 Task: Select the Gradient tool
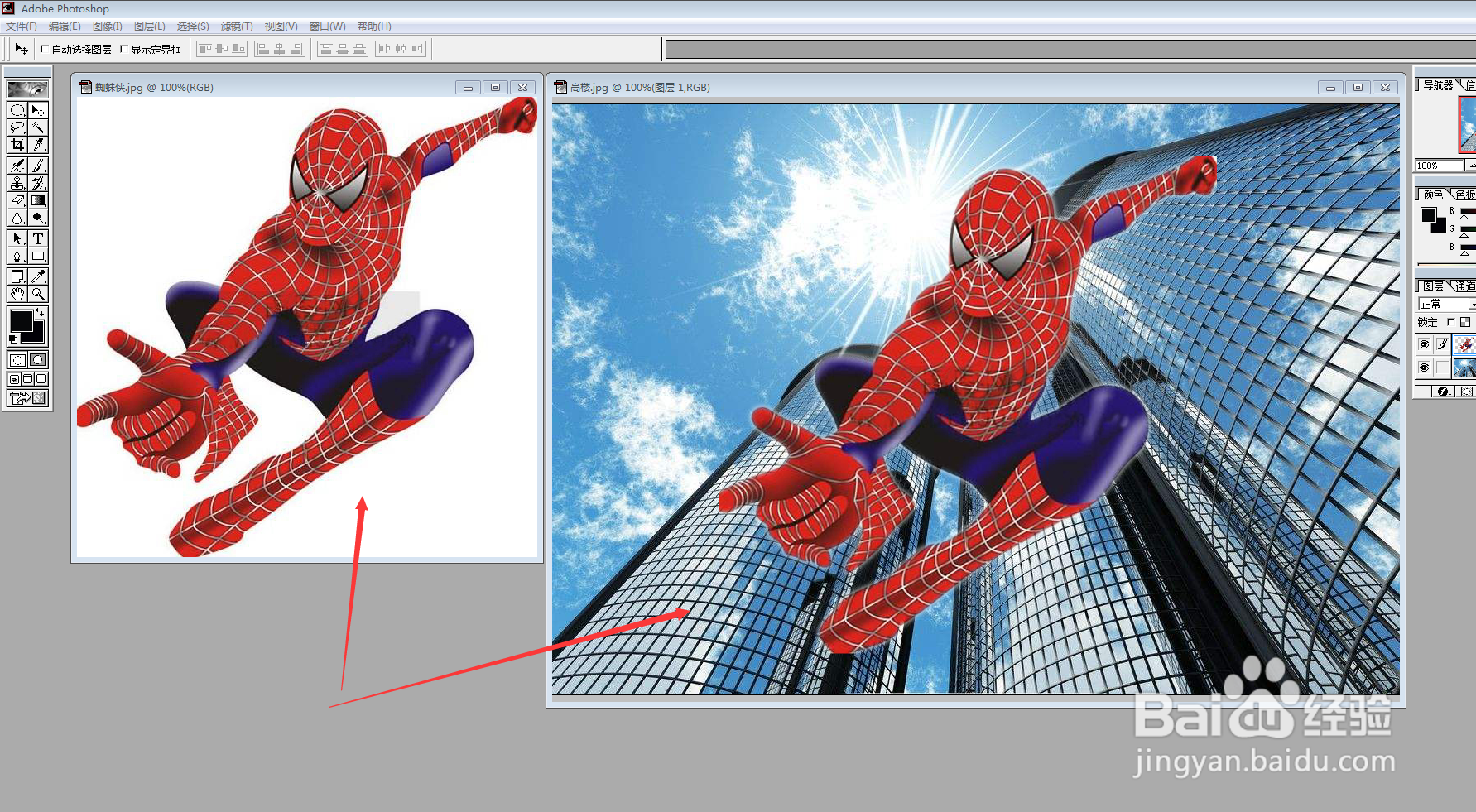pos(38,200)
